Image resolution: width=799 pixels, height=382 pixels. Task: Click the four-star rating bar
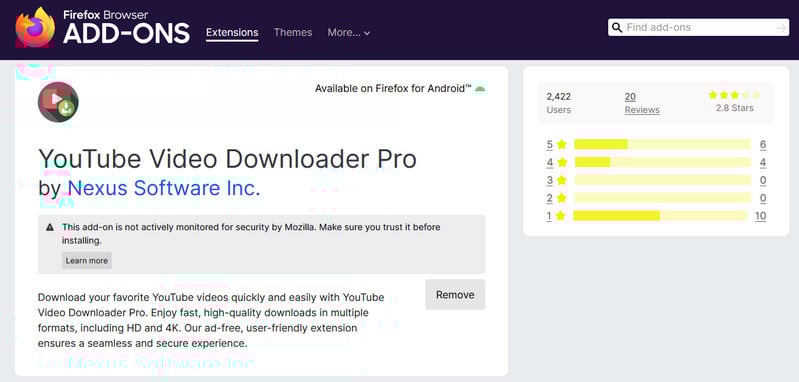[x=662, y=162]
